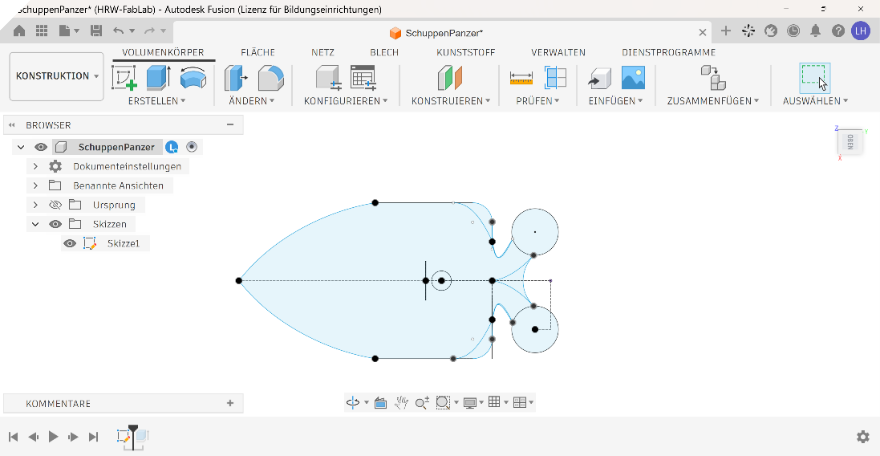The height and width of the screenshot is (456, 880).
Task: Collapse the BROWSER panel with minus
Action: [x=230, y=125]
